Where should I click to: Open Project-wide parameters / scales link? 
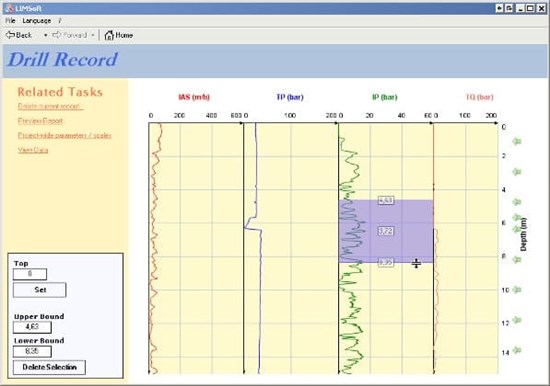point(65,135)
